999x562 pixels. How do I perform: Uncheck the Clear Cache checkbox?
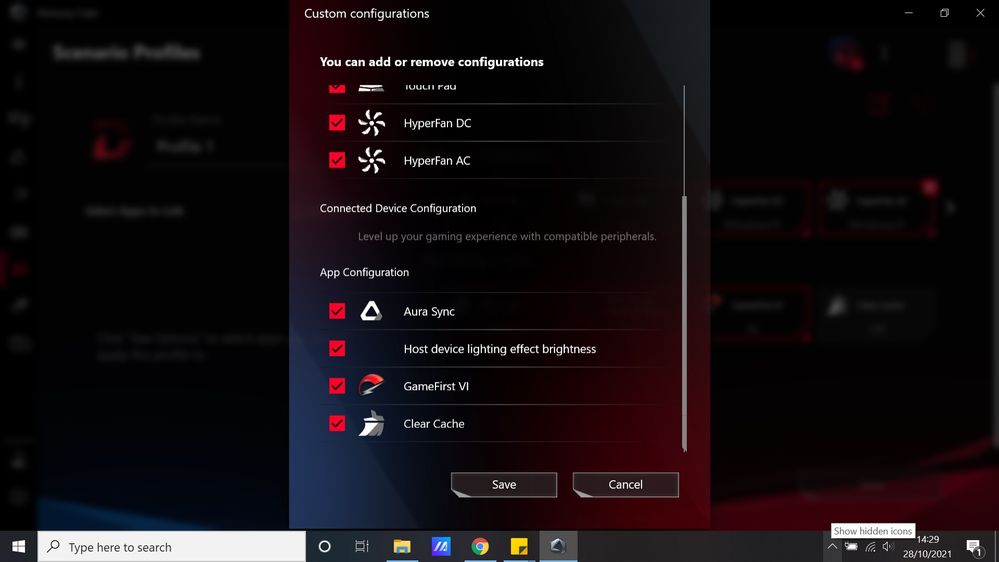[x=337, y=423]
